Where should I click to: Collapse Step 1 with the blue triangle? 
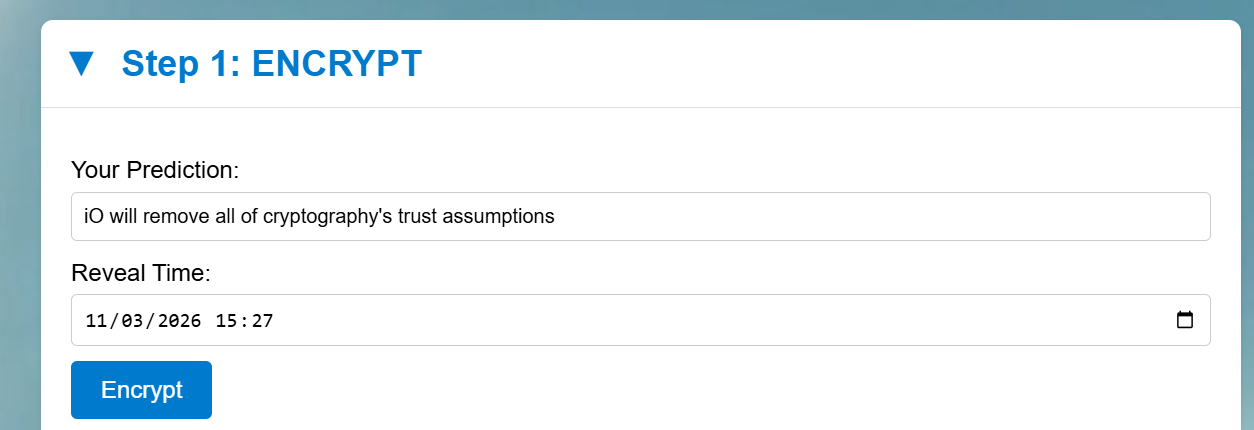tap(82, 64)
